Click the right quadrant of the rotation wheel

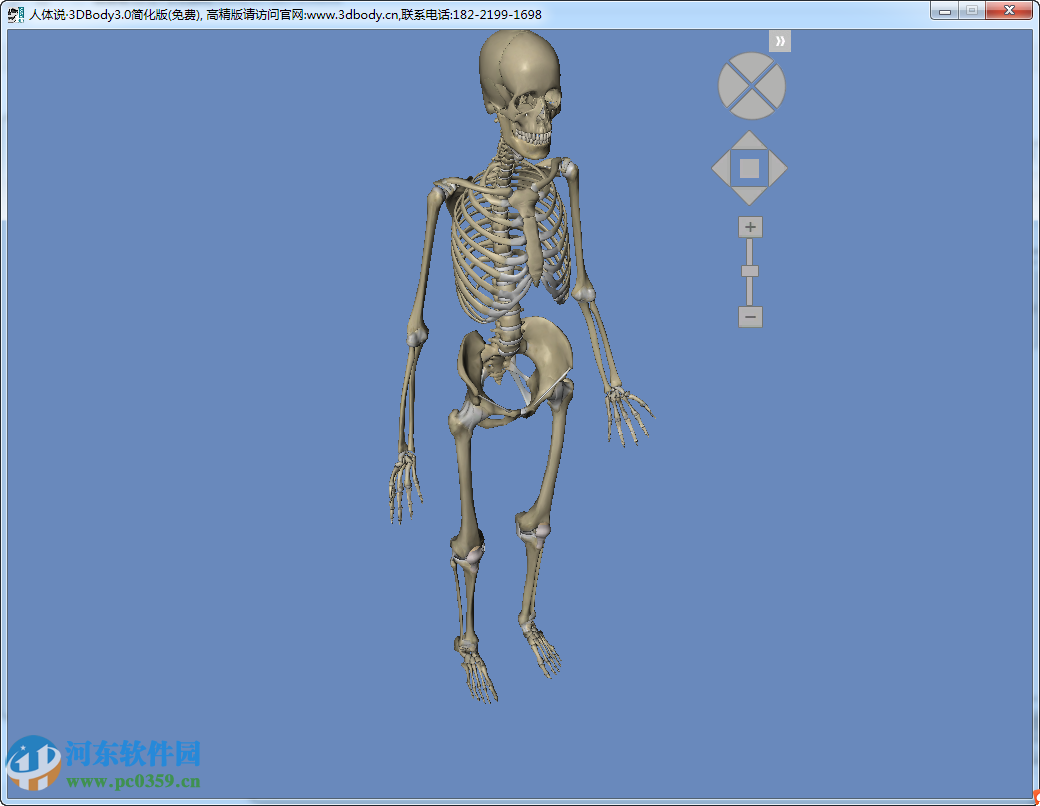(x=774, y=86)
